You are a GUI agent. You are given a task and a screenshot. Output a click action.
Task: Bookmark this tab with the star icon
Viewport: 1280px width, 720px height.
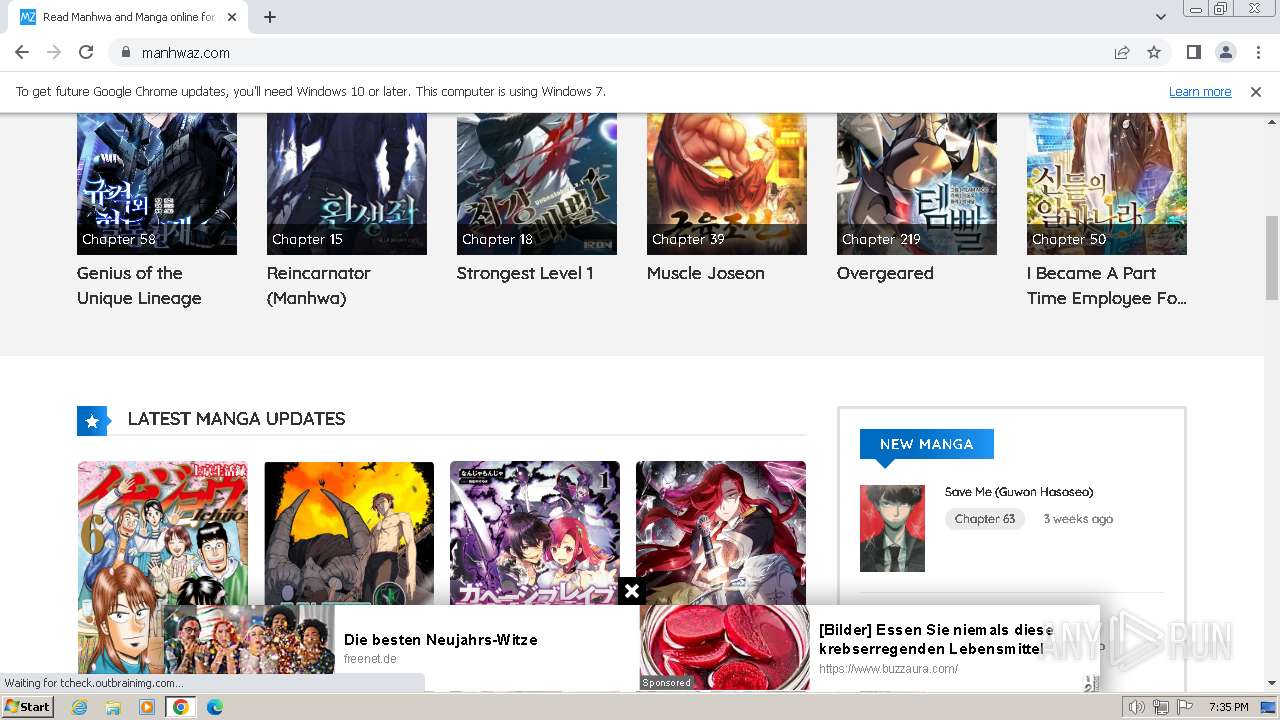(x=1154, y=52)
